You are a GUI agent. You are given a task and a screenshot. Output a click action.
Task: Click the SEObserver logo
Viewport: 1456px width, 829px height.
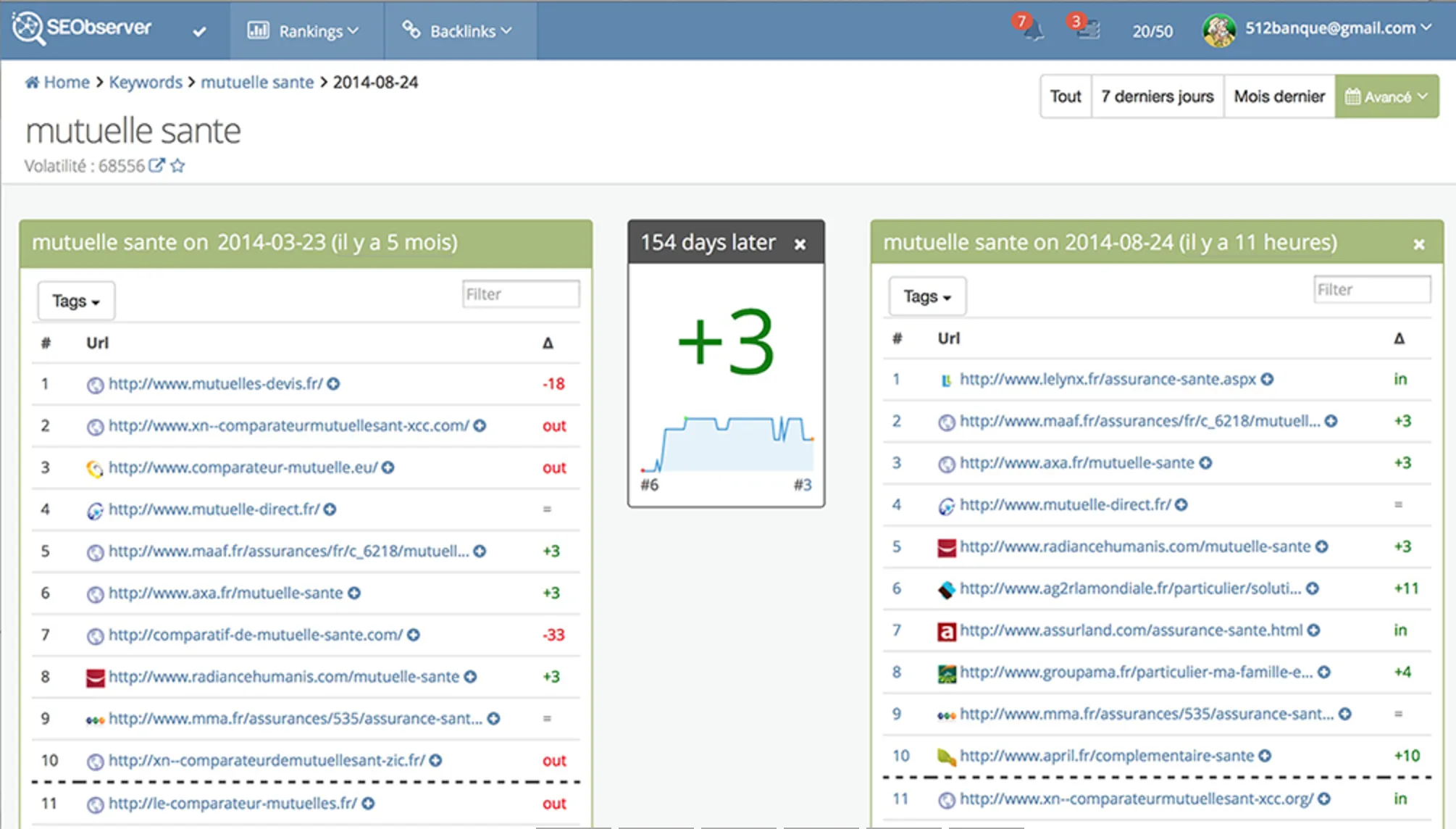click(82, 28)
